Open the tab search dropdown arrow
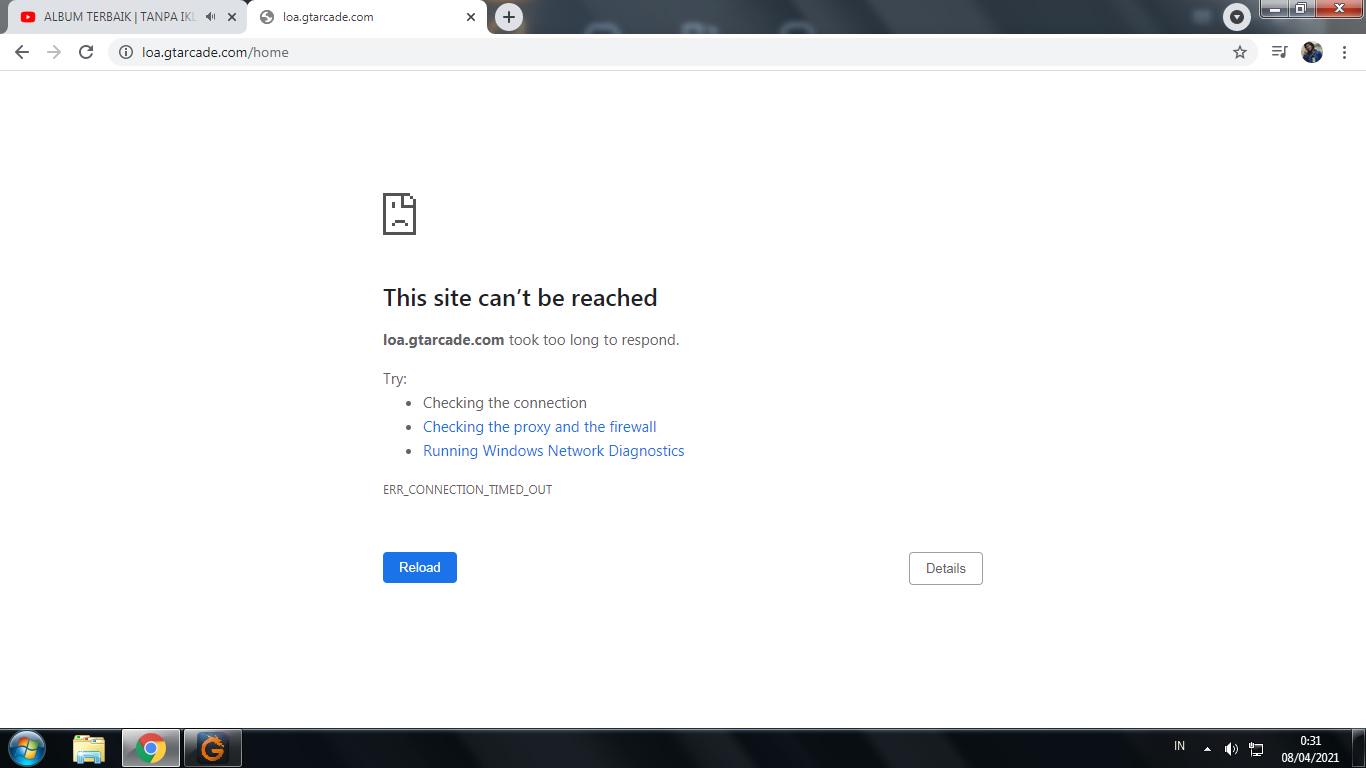The height and width of the screenshot is (768, 1366). 1237,17
